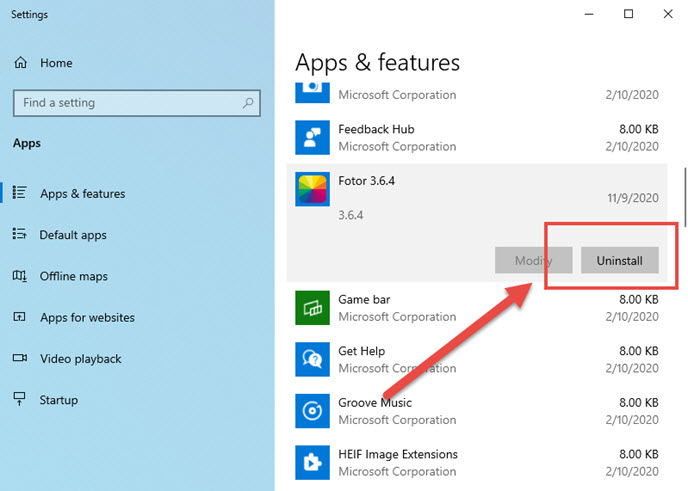Image resolution: width=688 pixels, height=491 pixels.
Task: Select the Get Help app icon
Action: coord(312,359)
